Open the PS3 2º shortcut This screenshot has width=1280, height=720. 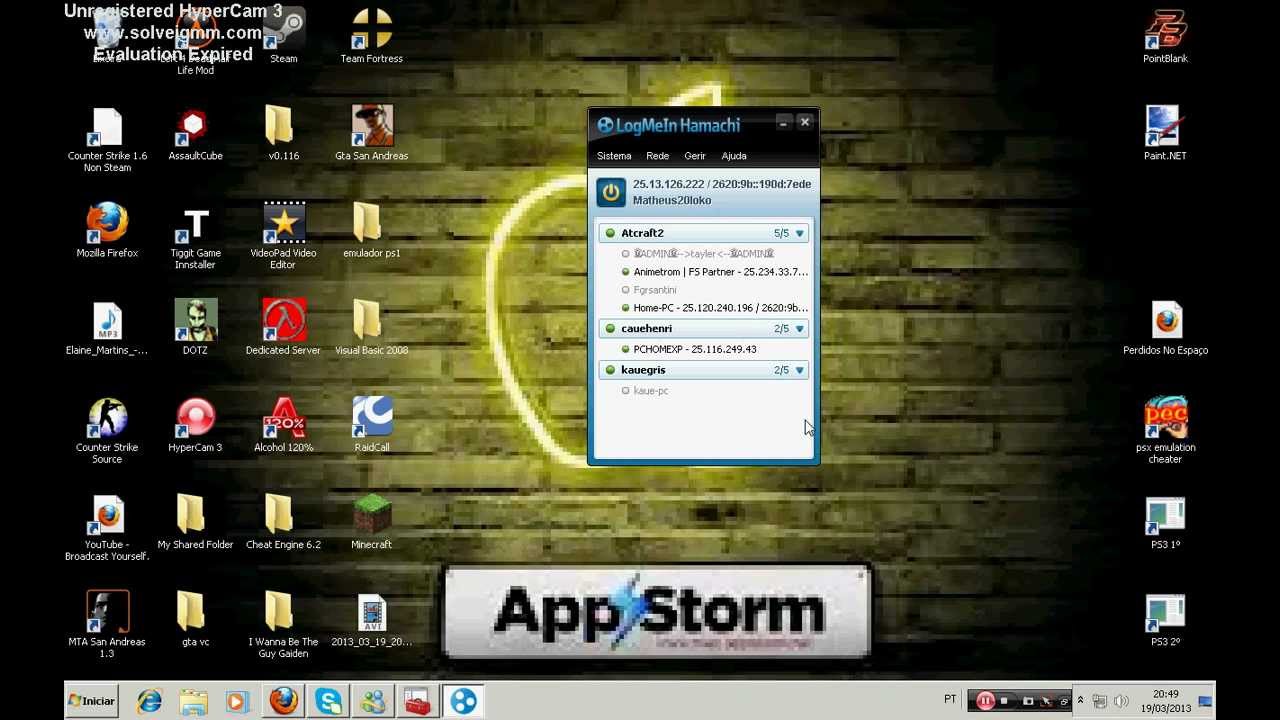click(1165, 620)
